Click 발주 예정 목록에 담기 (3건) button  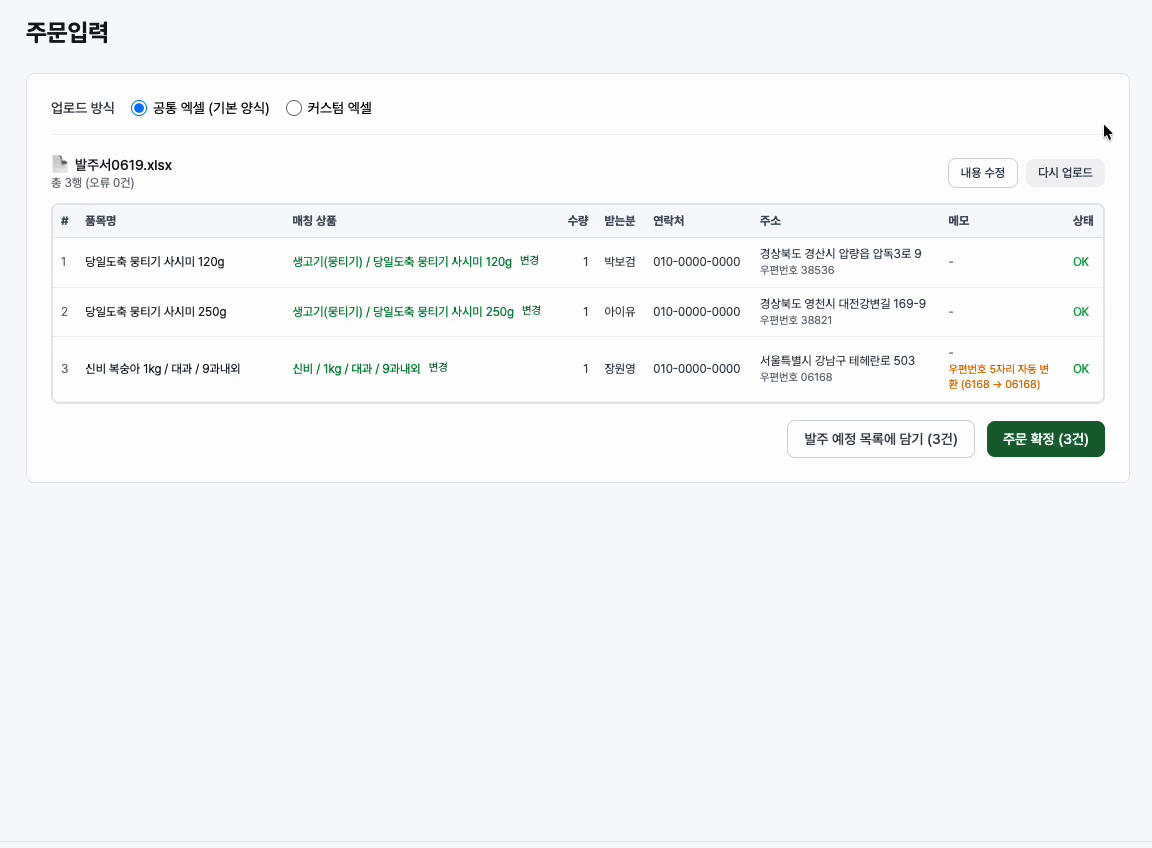(x=880, y=439)
